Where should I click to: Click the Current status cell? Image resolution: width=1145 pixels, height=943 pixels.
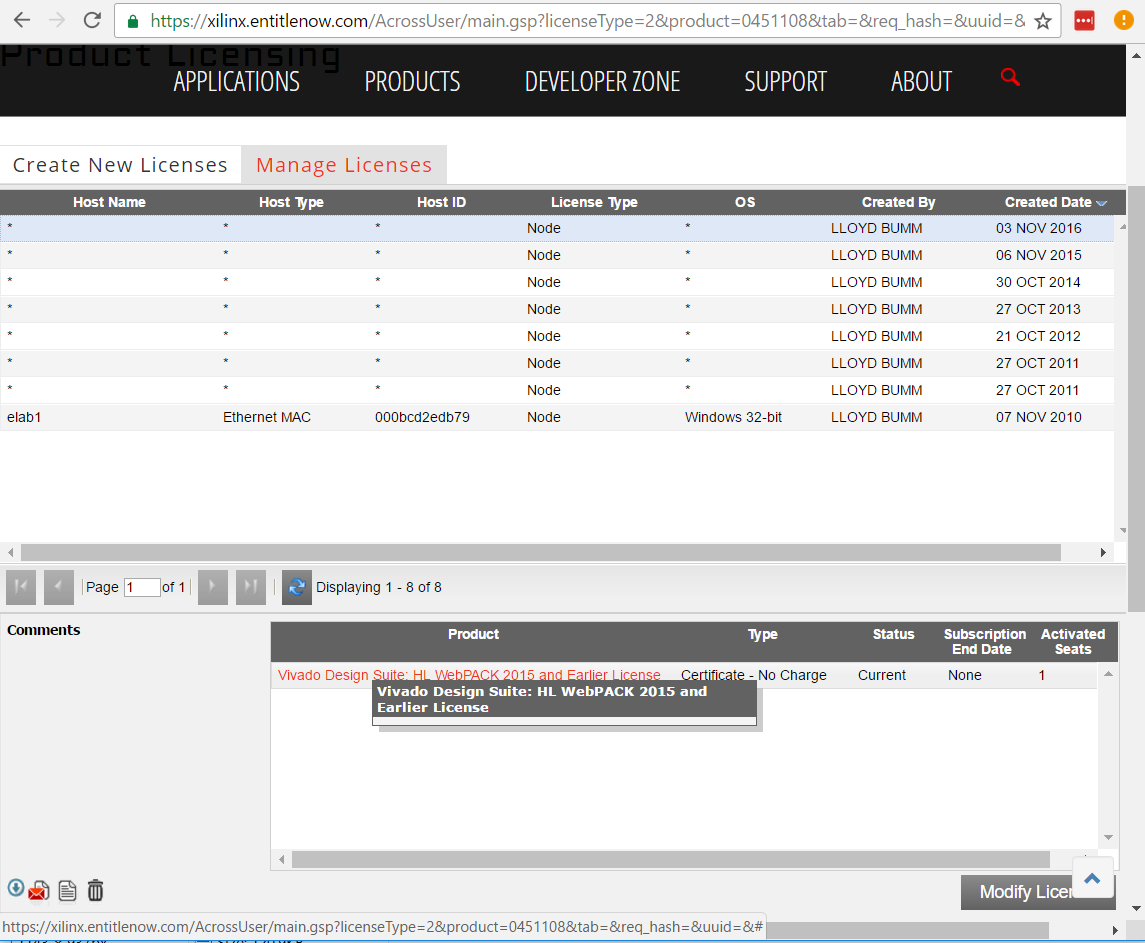(881, 675)
